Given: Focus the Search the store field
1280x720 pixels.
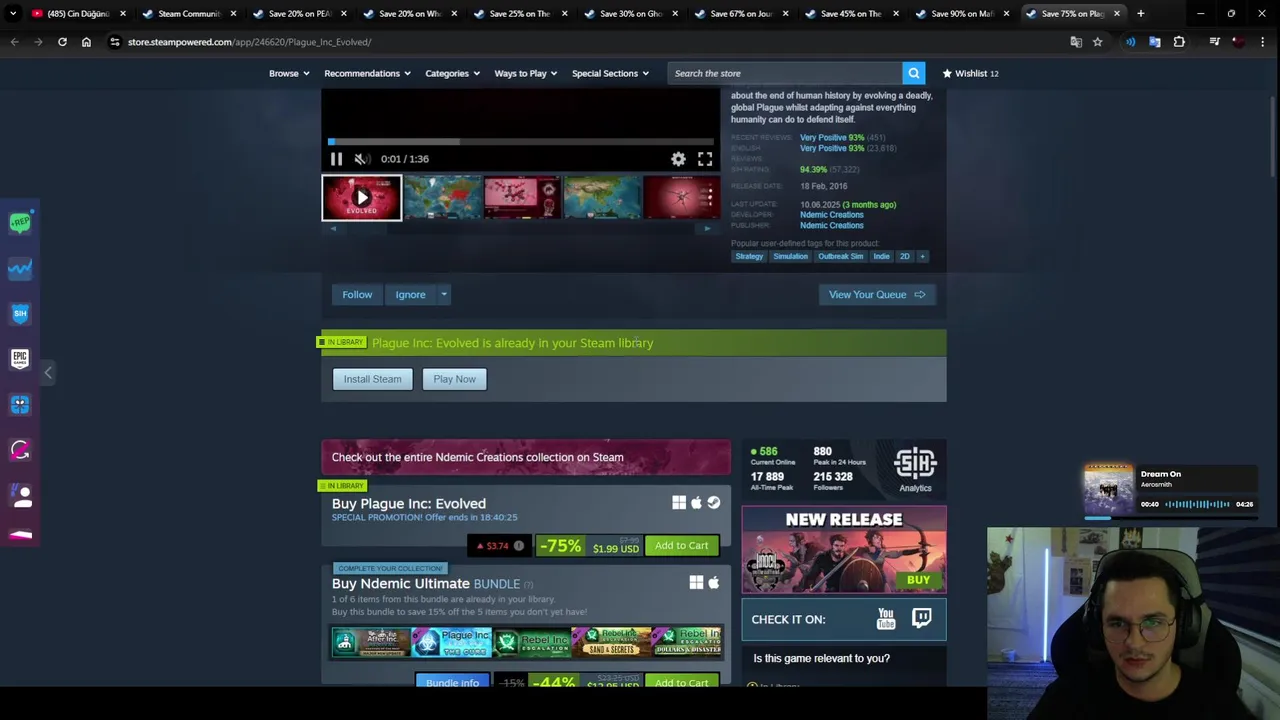Looking at the screenshot, I should click(x=785, y=73).
